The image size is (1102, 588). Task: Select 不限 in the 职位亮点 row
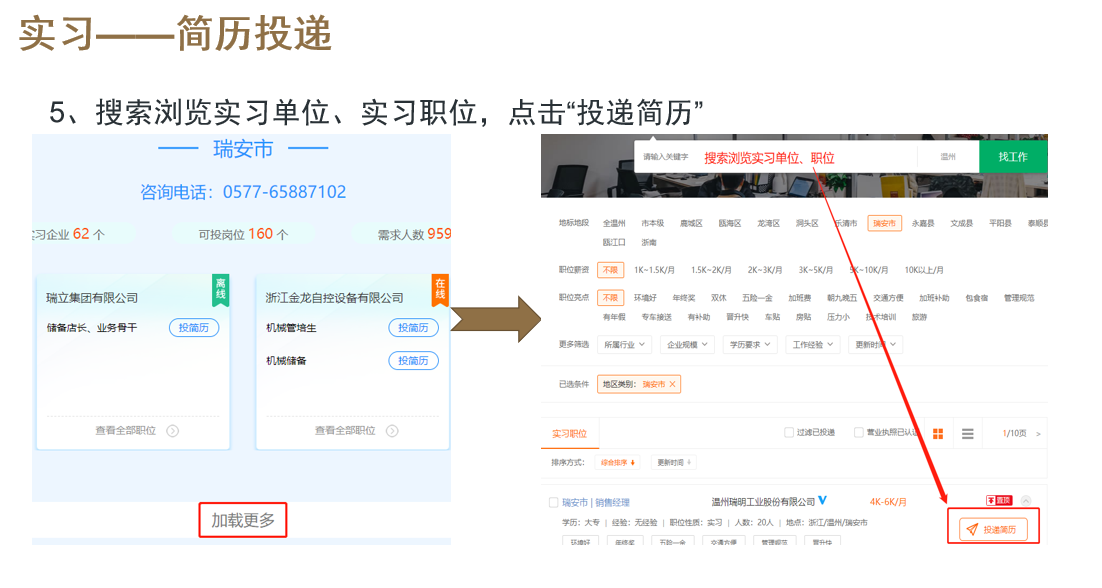(x=610, y=298)
